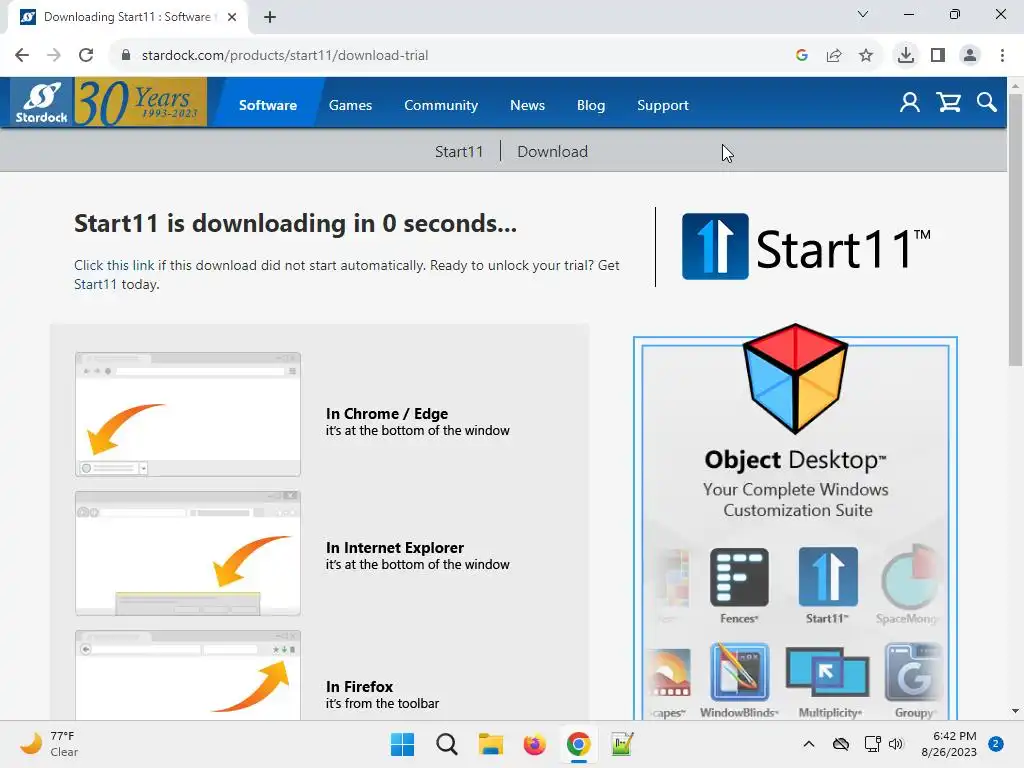Go back with the browser back arrow
This screenshot has width=1024, height=768.
(22, 56)
